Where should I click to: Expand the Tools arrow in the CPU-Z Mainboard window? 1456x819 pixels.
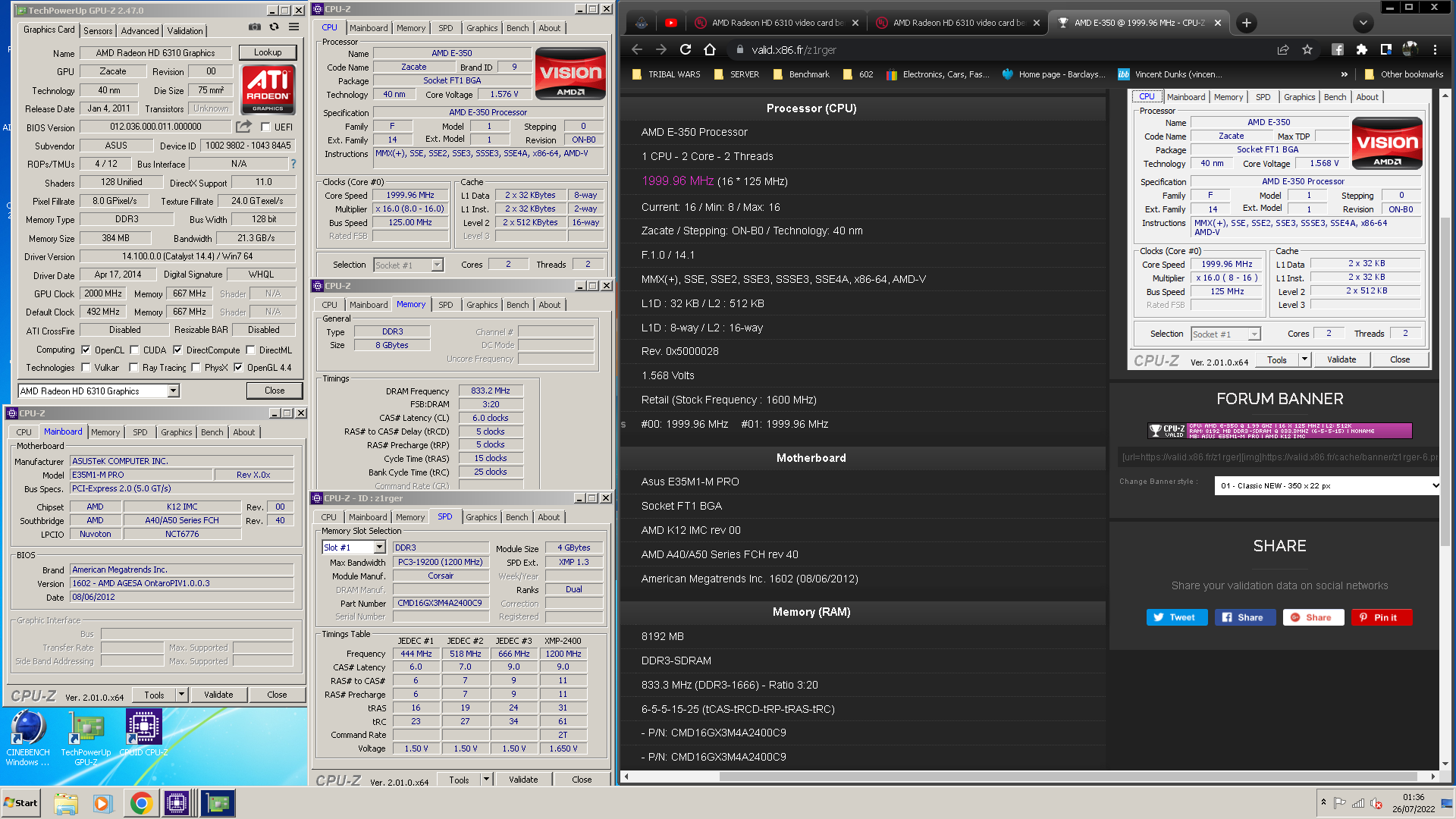tap(182, 695)
